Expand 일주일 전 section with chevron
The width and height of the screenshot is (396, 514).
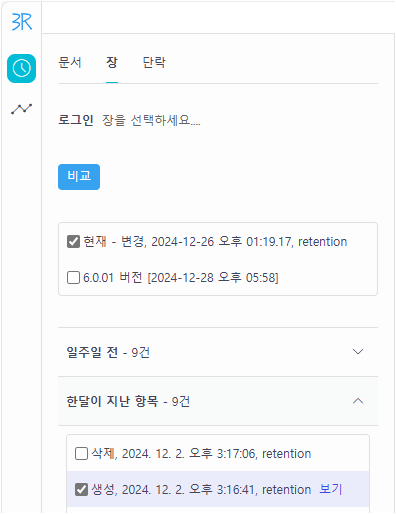[x=358, y=352]
